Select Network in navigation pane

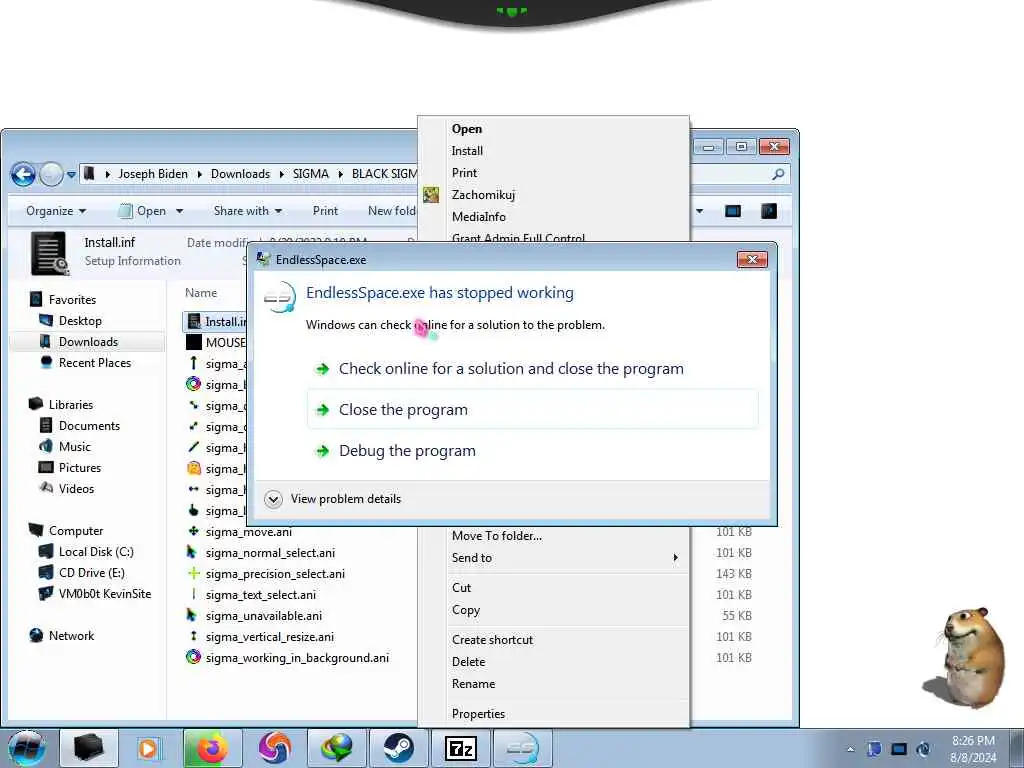pos(71,636)
